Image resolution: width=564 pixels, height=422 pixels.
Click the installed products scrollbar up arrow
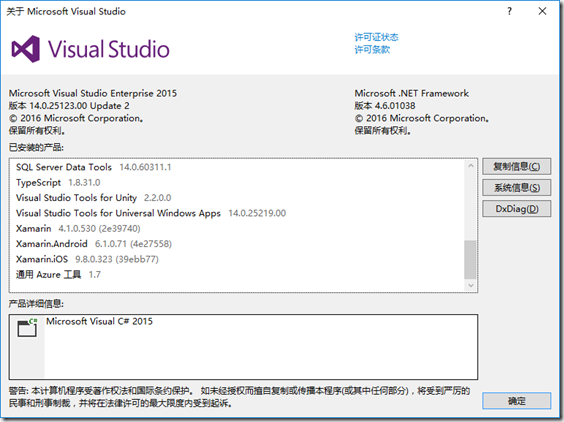(x=470, y=165)
